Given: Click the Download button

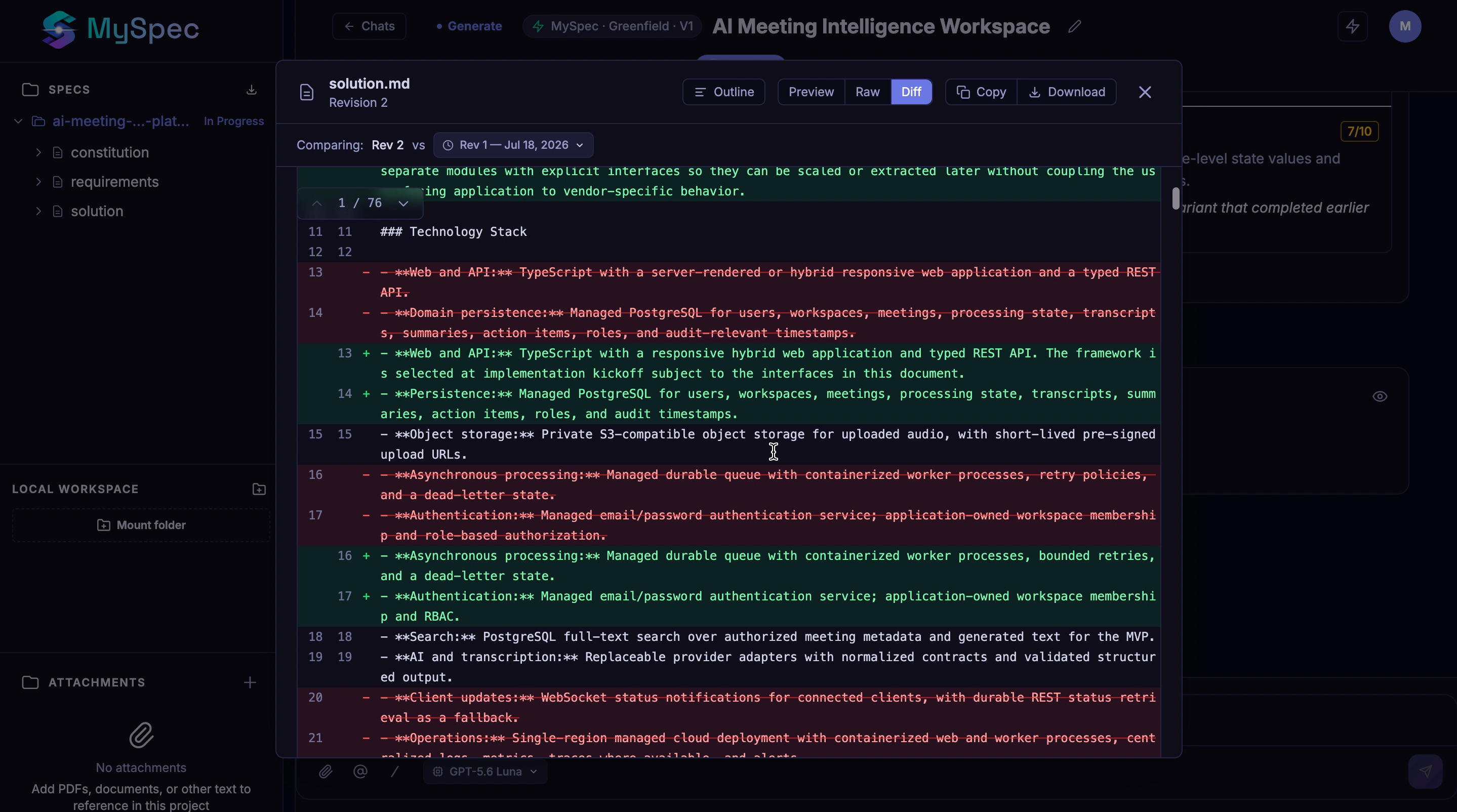Looking at the screenshot, I should [x=1066, y=92].
